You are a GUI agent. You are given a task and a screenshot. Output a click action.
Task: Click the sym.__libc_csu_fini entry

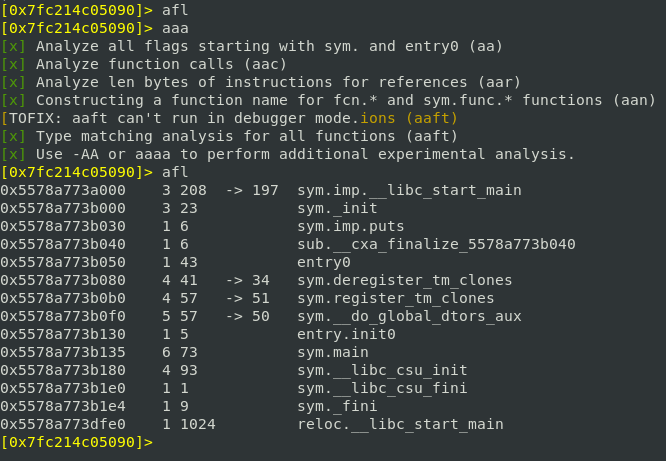click(372, 388)
